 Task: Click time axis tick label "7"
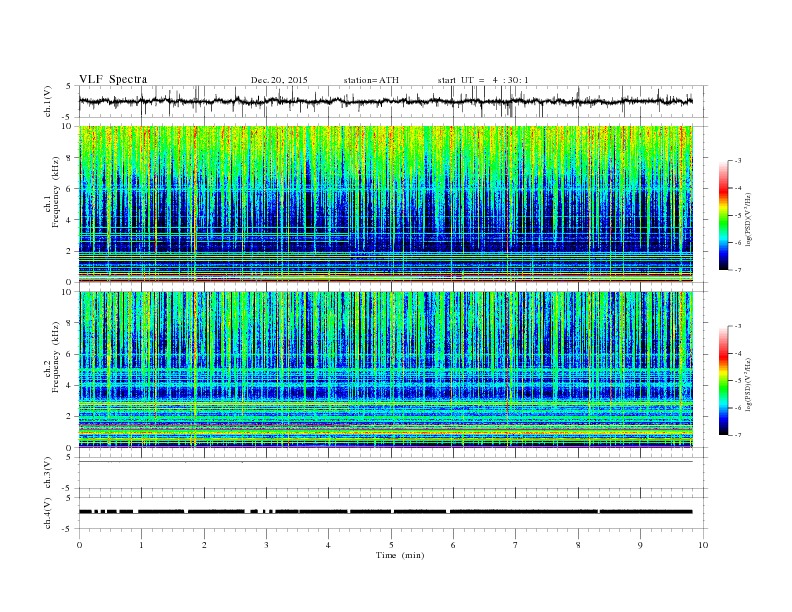(516, 545)
